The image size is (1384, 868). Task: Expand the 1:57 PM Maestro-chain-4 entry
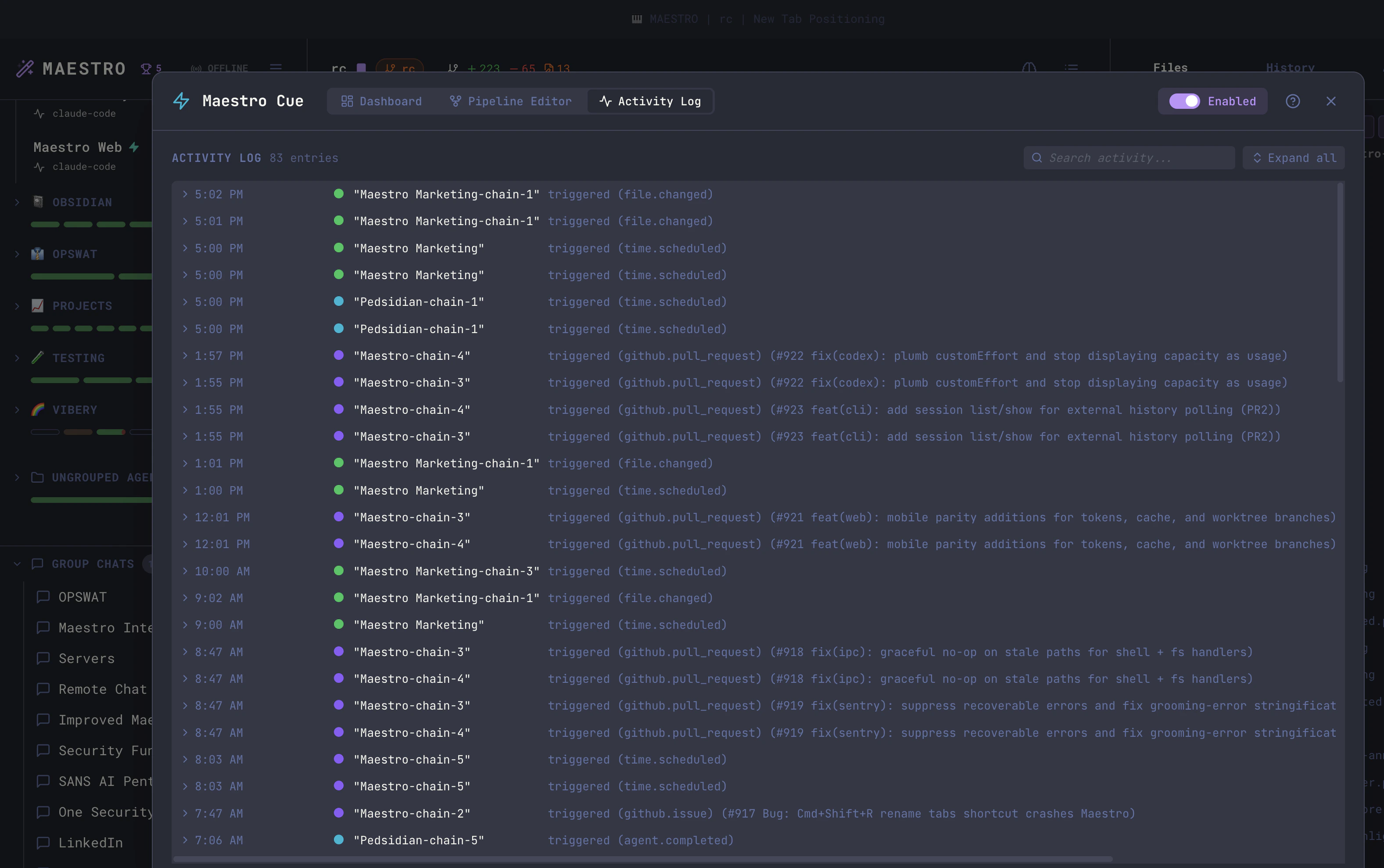click(185, 355)
